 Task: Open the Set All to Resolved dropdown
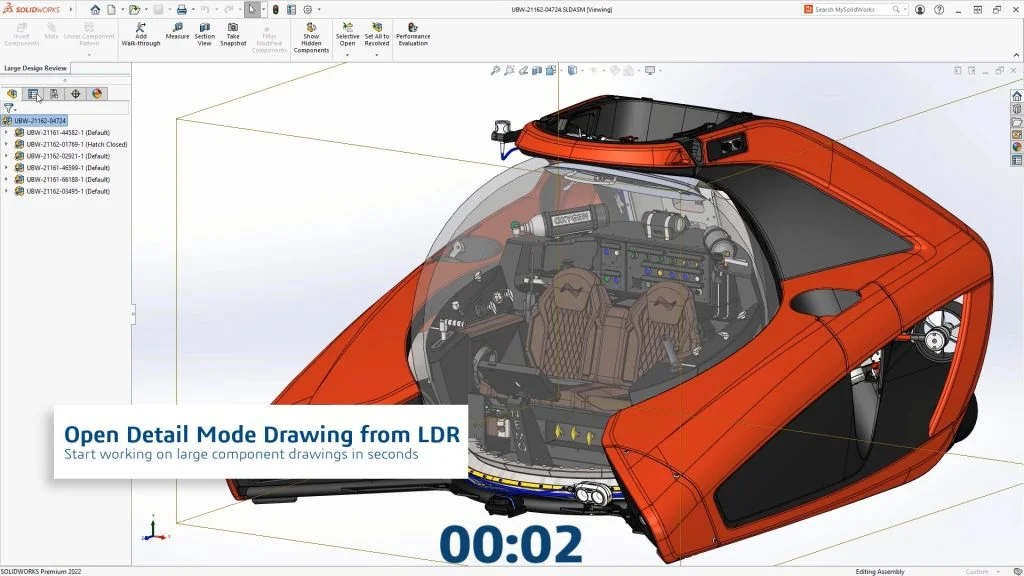377,54
